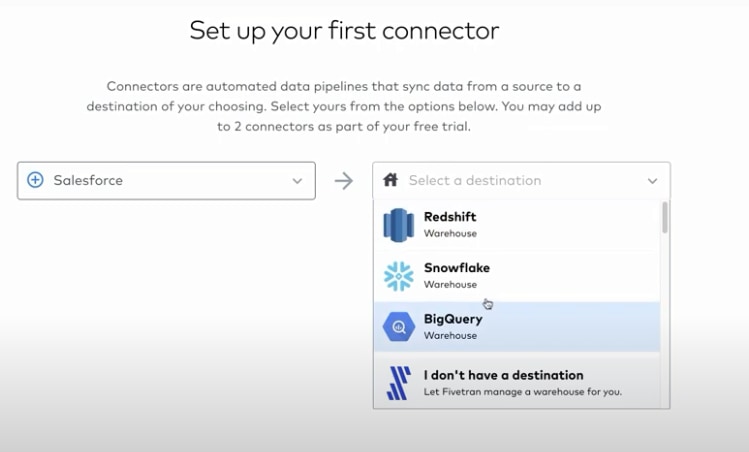Collapse the destination dropdown chevron
749x452 pixels.
(x=653, y=181)
